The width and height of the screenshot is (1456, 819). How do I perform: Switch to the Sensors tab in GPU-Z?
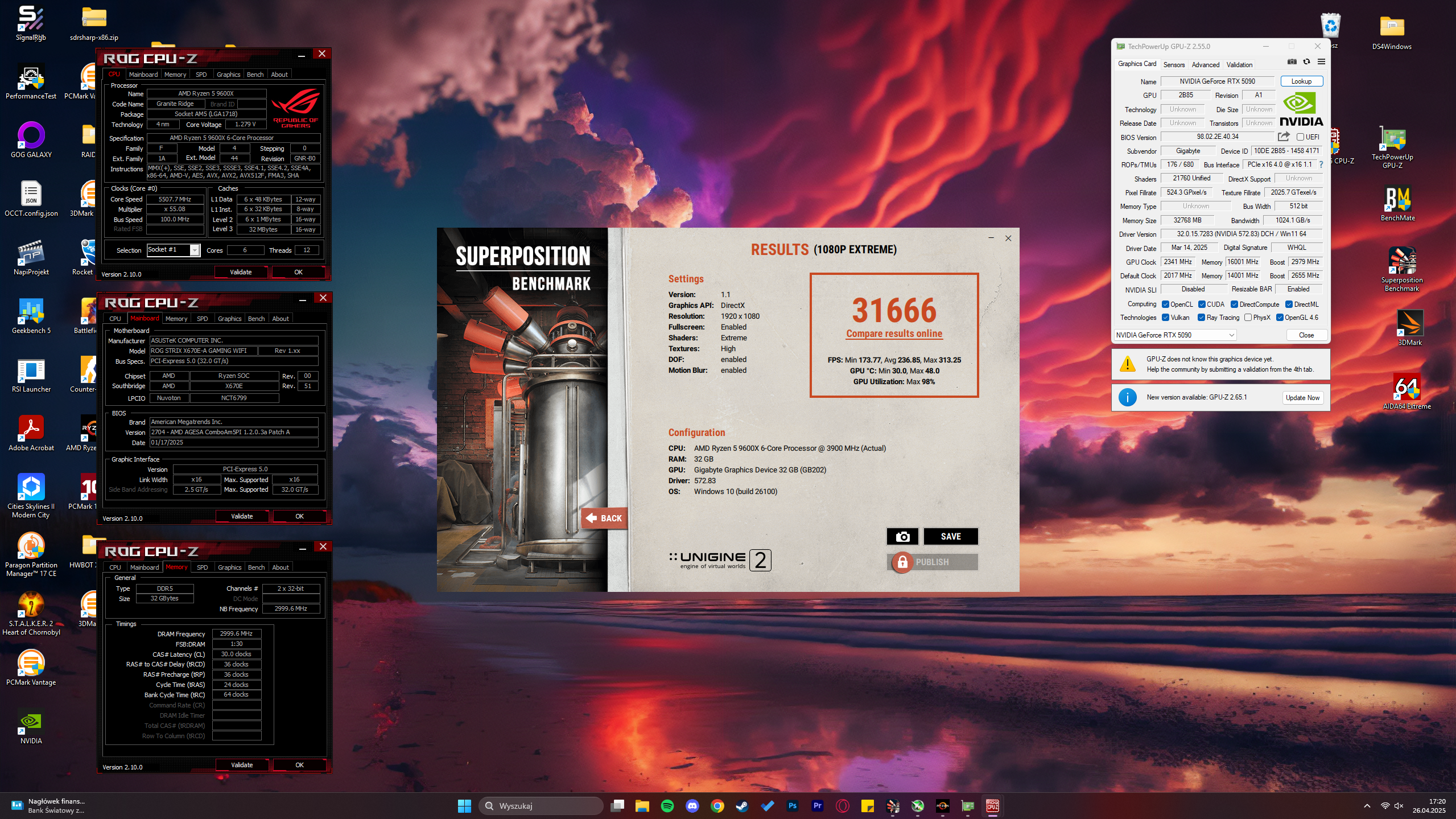click(1174, 64)
